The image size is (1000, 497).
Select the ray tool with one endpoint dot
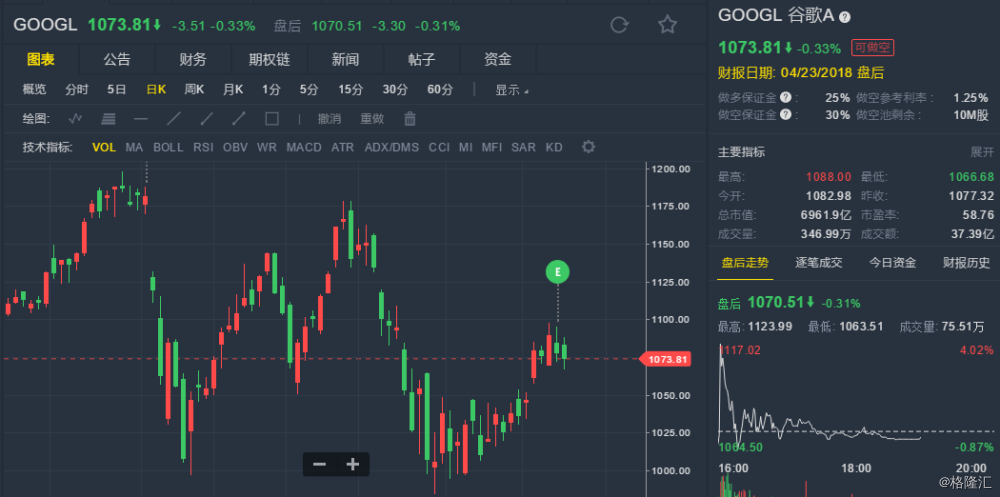click(206, 119)
